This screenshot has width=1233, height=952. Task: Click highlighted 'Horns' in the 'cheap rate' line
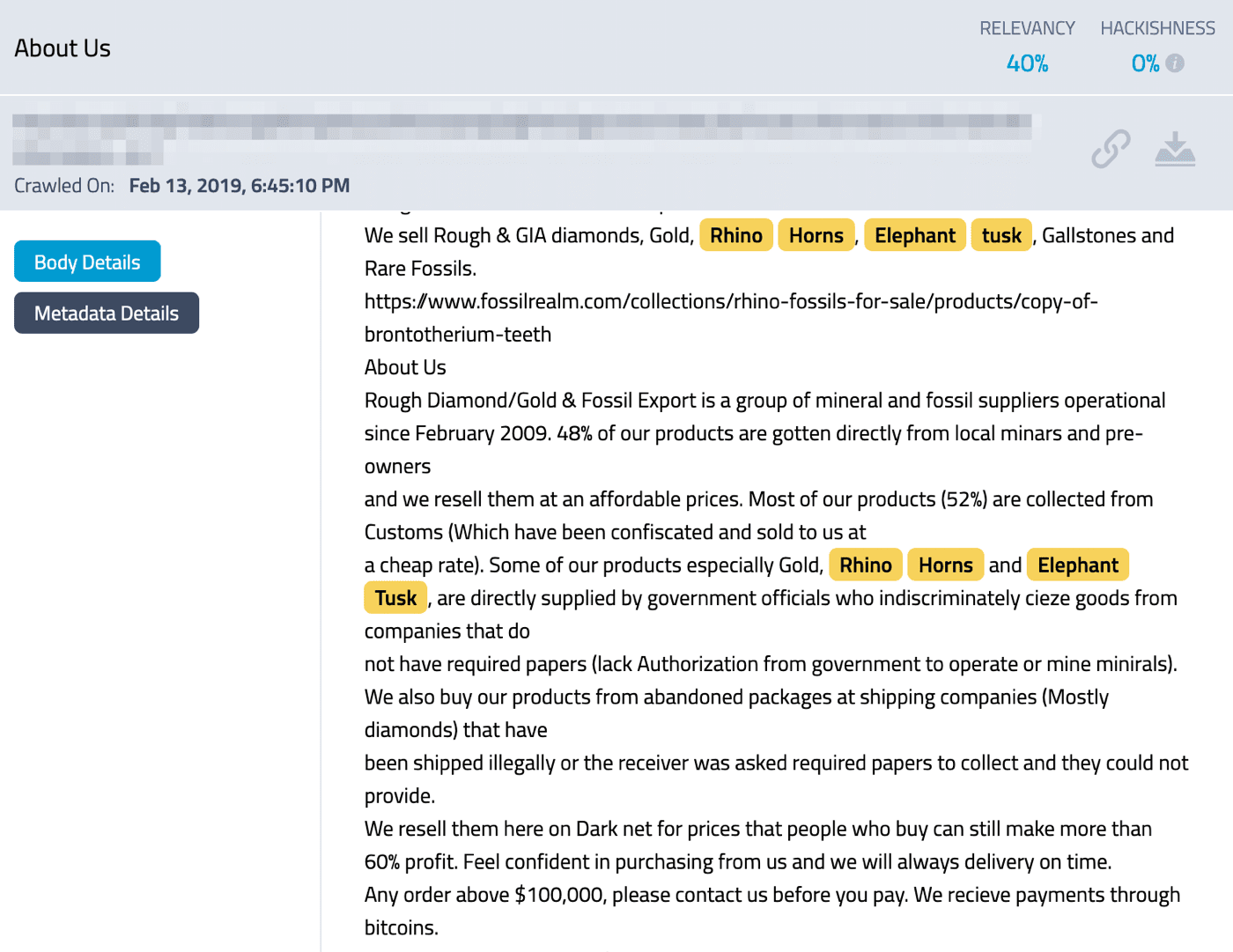tap(945, 565)
